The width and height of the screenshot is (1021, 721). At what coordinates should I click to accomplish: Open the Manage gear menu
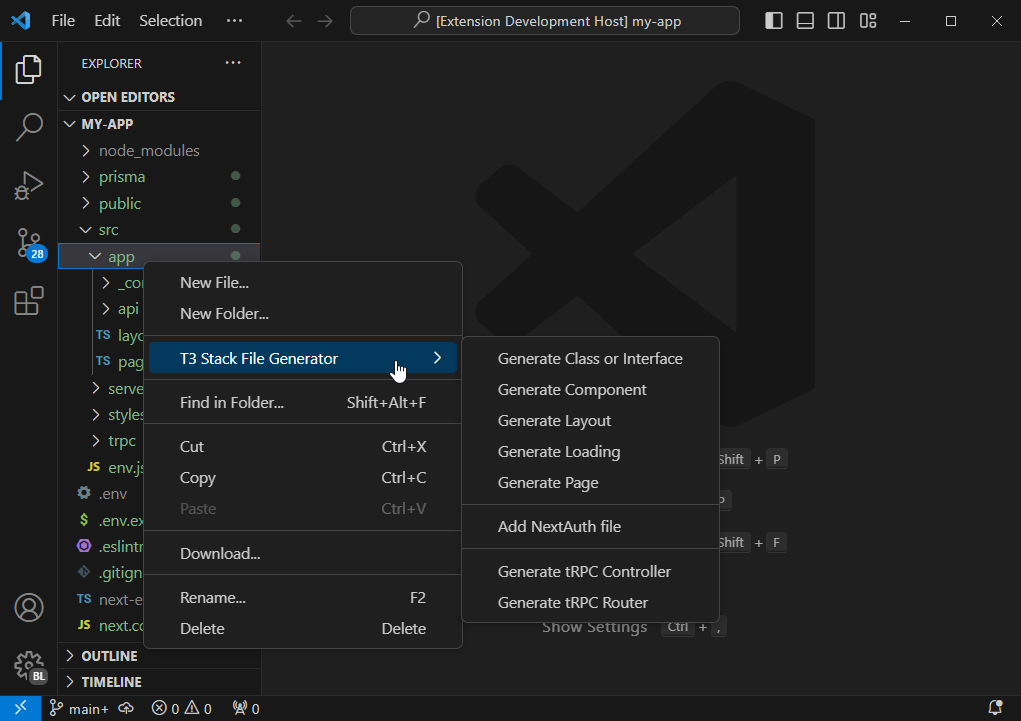point(29,665)
